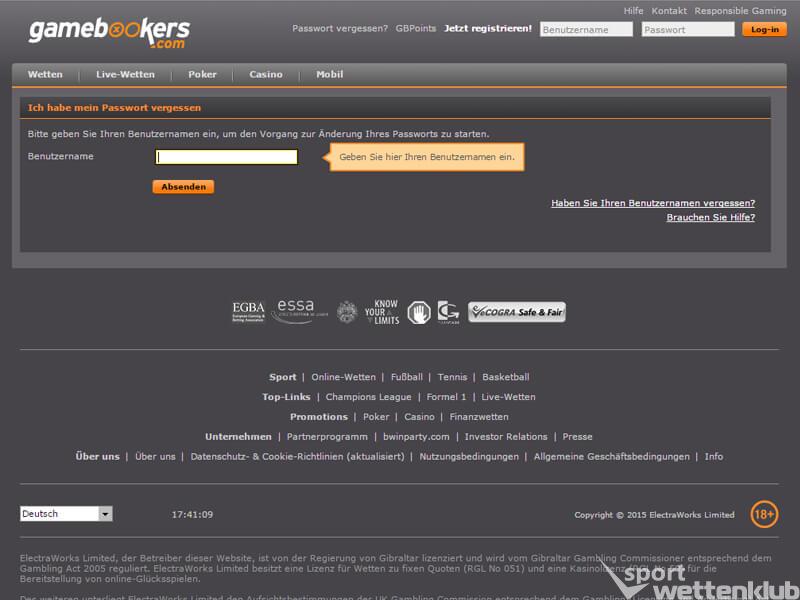
Task: Open the Responsible Gaming link
Action: point(740,11)
